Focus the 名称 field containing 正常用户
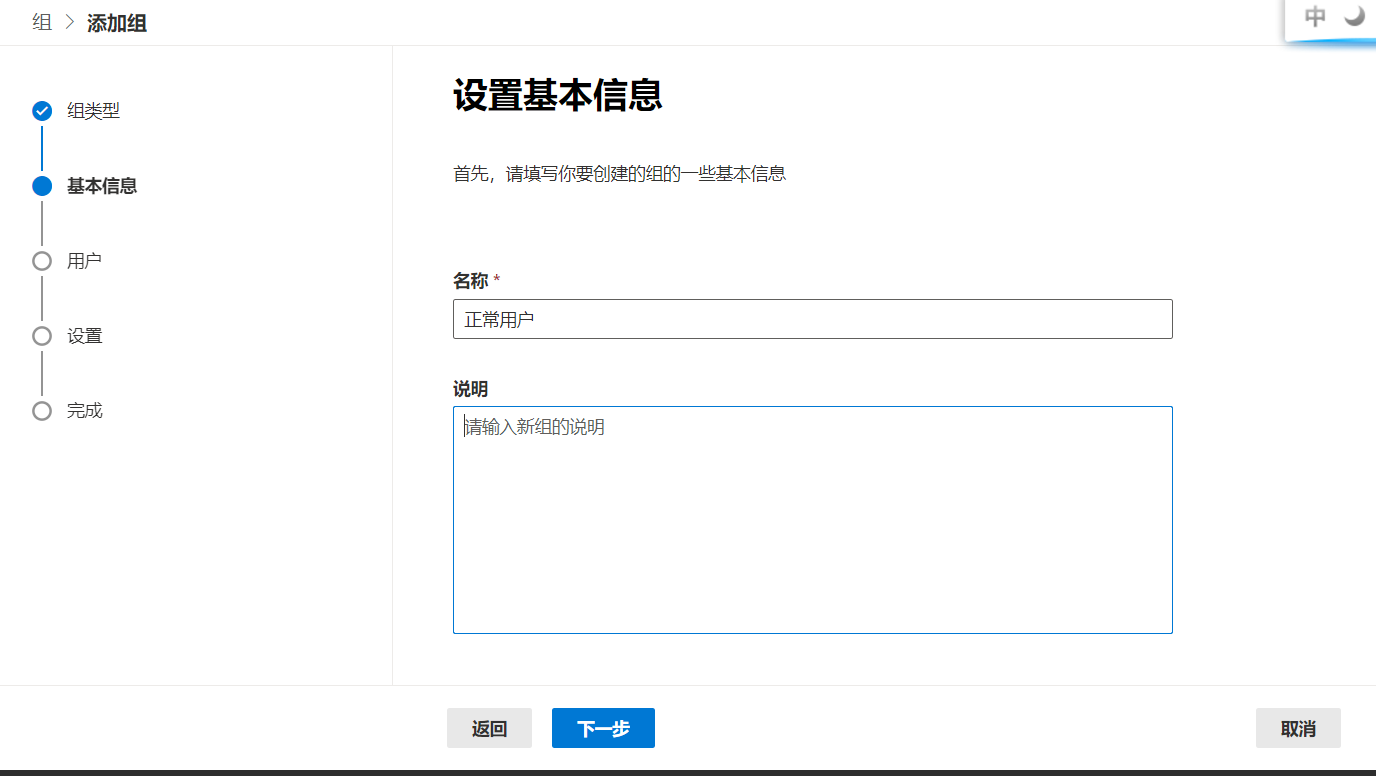1376x776 pixels. point(812,319)
